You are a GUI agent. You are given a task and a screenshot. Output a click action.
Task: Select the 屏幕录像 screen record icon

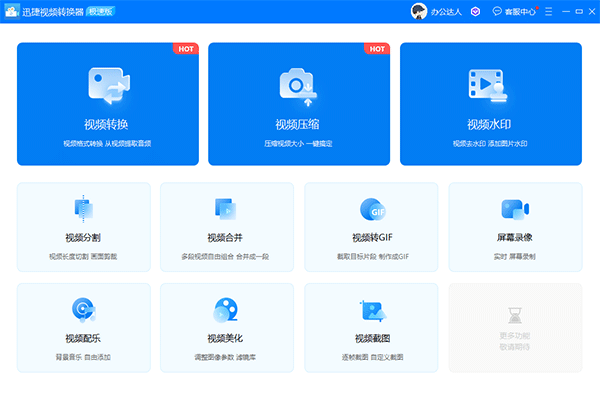coord(515,209)
